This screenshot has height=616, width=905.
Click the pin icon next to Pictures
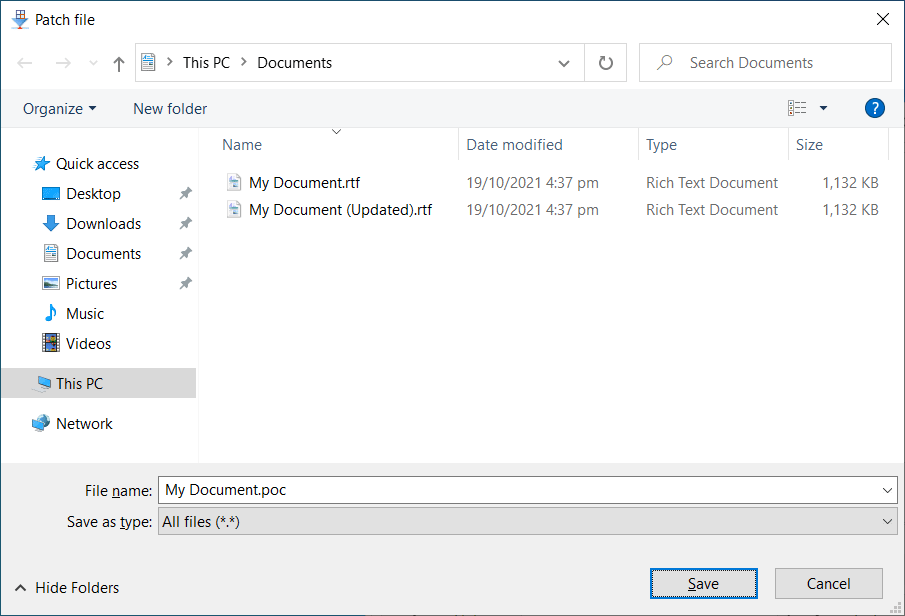tap(185, 283)
